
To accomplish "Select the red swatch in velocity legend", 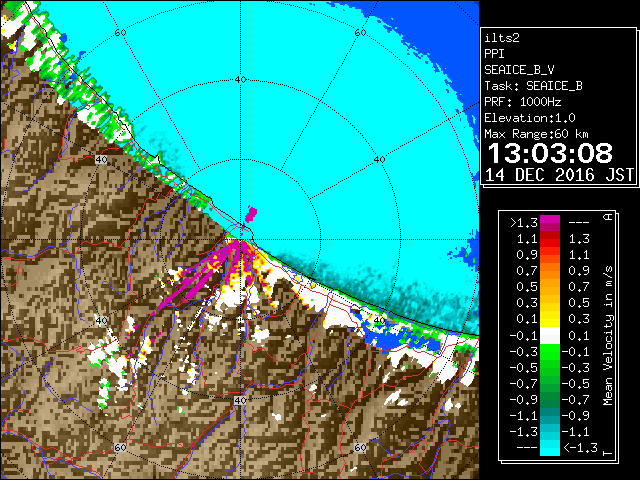I will (x=550, y=243).
